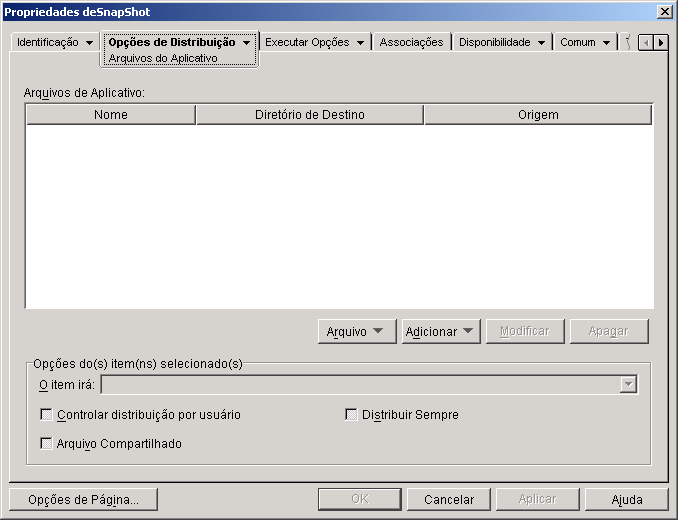Viewport: 678px width, 520px height.
Task: Click the Aplicar button
Action: 537,500
